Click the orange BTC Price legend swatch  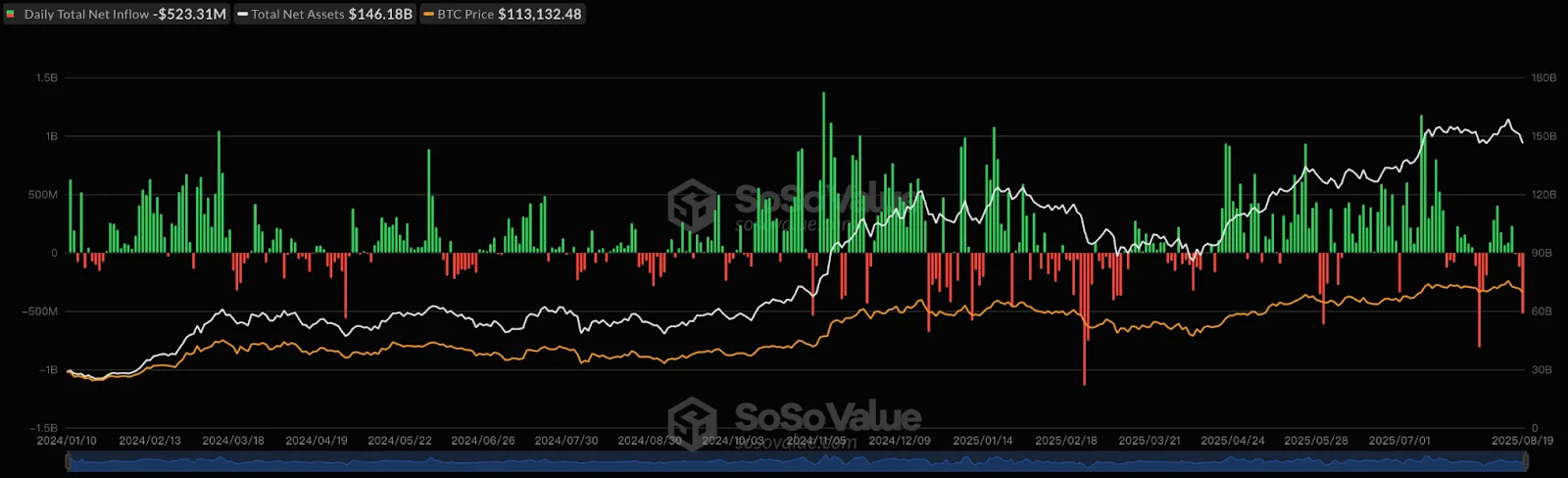(x=428, y=15)
